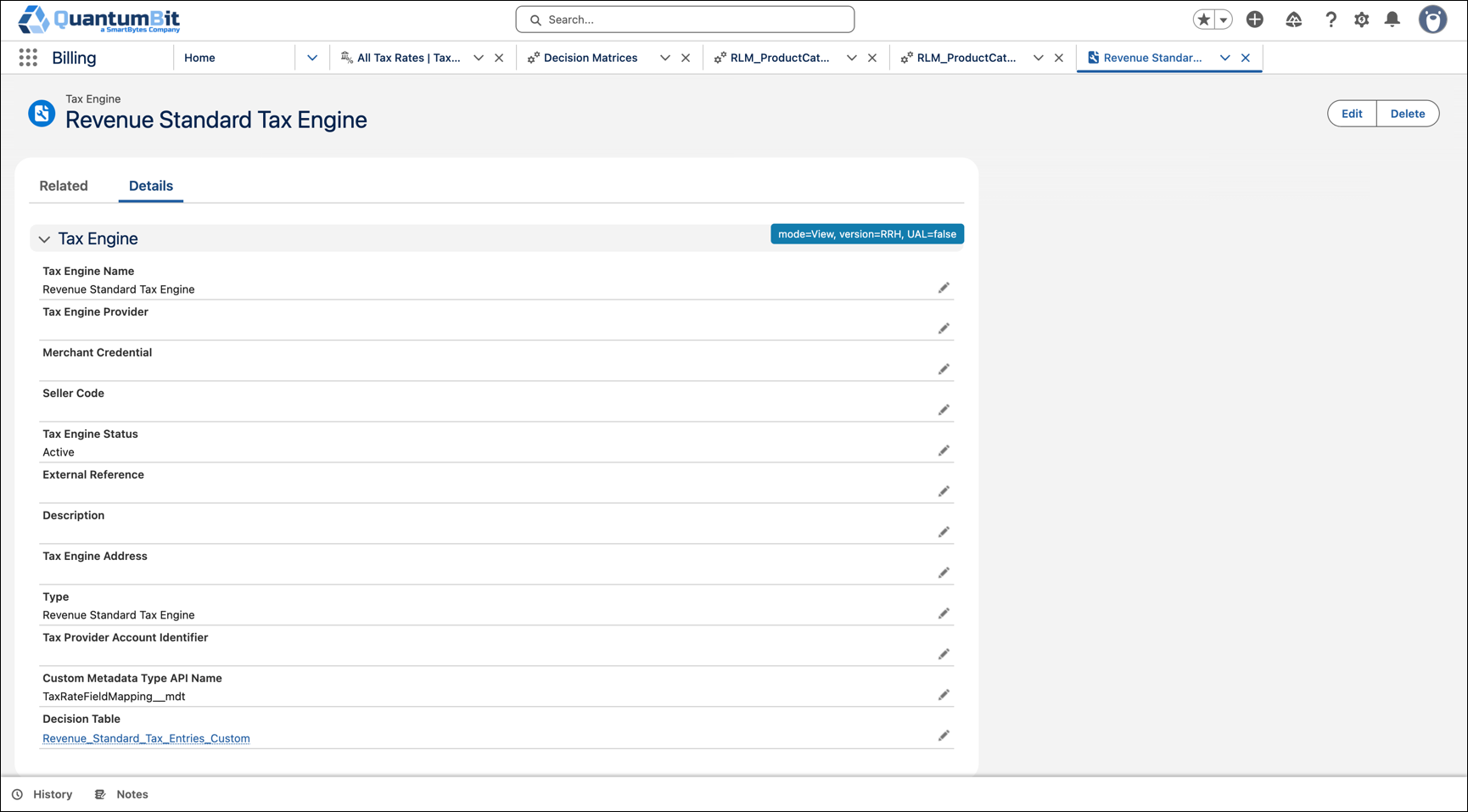The height and width of the screenshot is (812, 1468).
Task: Open the Decision Matrices tab chevron
Action: pos(665,58)
